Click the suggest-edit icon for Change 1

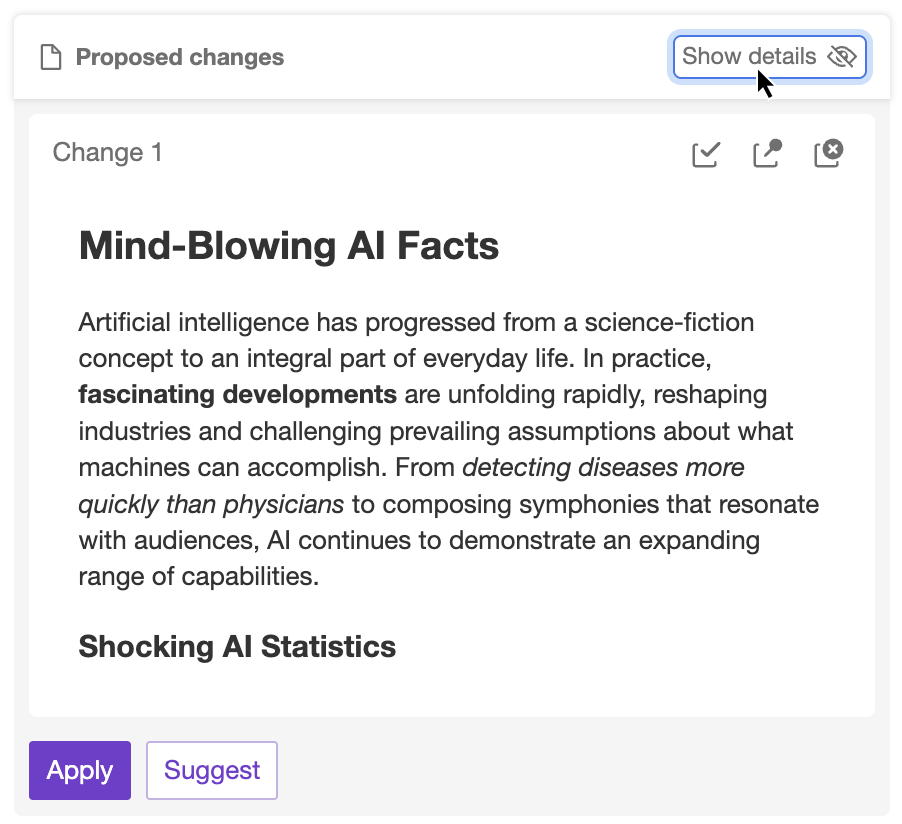[x=767, y=154]
